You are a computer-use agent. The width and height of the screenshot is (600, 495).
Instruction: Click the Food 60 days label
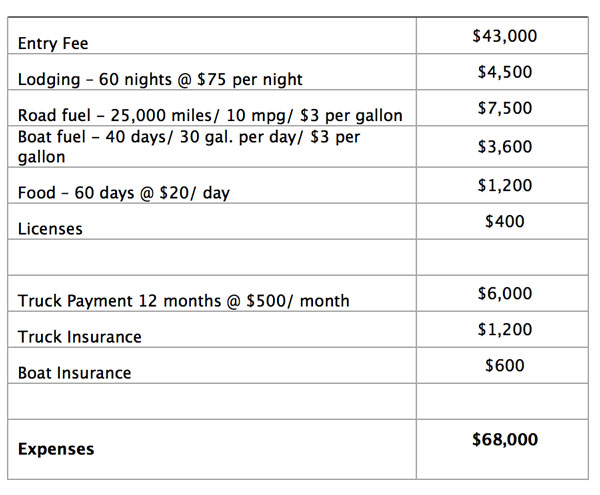pyautogui.click(x=123, y=193)
